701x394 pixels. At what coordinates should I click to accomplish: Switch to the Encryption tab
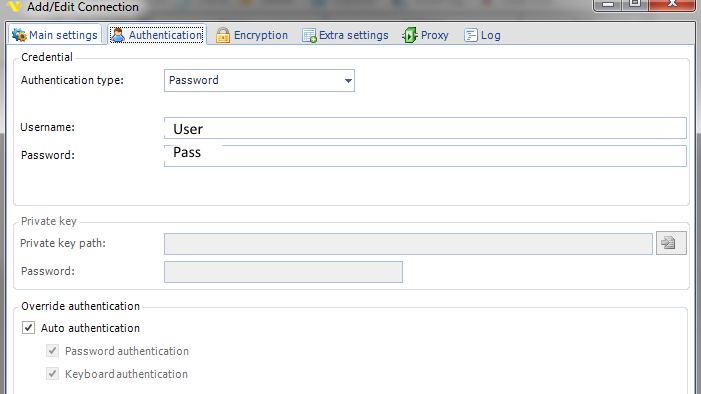[x=252, y=35]
